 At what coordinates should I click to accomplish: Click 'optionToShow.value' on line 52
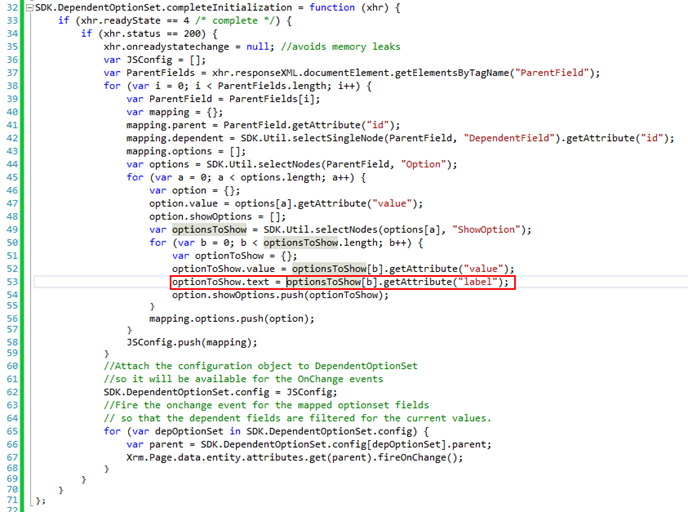coord(223,269)
